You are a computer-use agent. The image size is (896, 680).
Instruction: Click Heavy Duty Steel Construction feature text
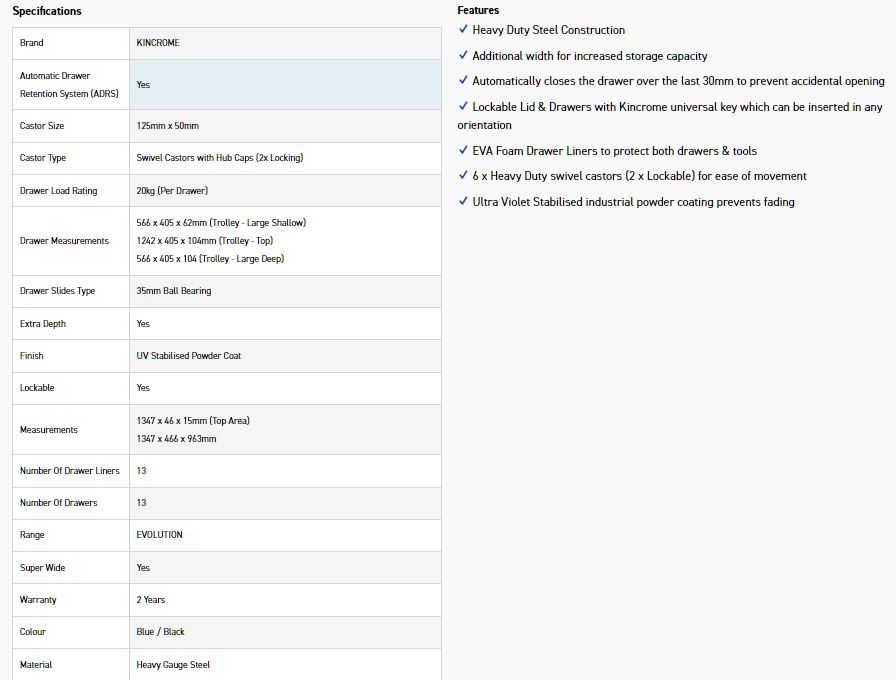[549, 30]
